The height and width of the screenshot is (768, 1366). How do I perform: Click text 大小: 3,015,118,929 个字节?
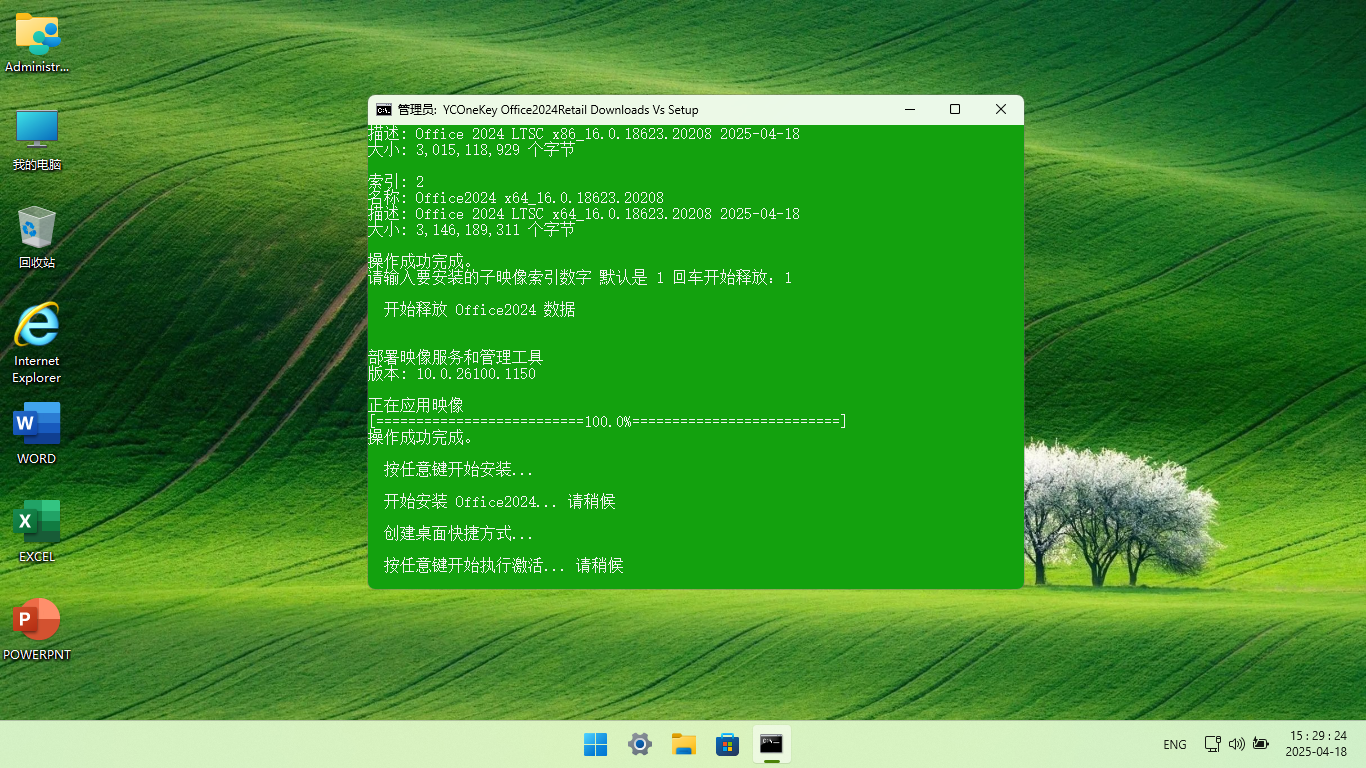[x=472, y=150]
